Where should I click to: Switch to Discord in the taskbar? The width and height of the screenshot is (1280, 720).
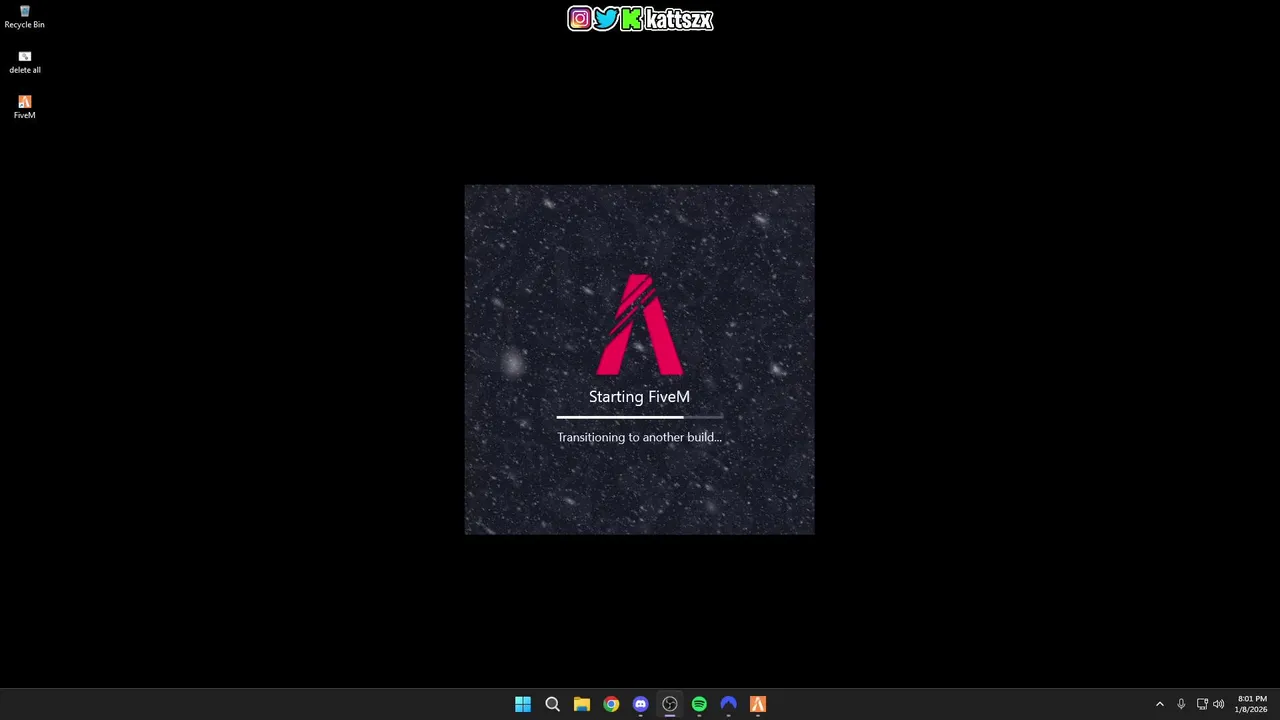coord(640,704)
